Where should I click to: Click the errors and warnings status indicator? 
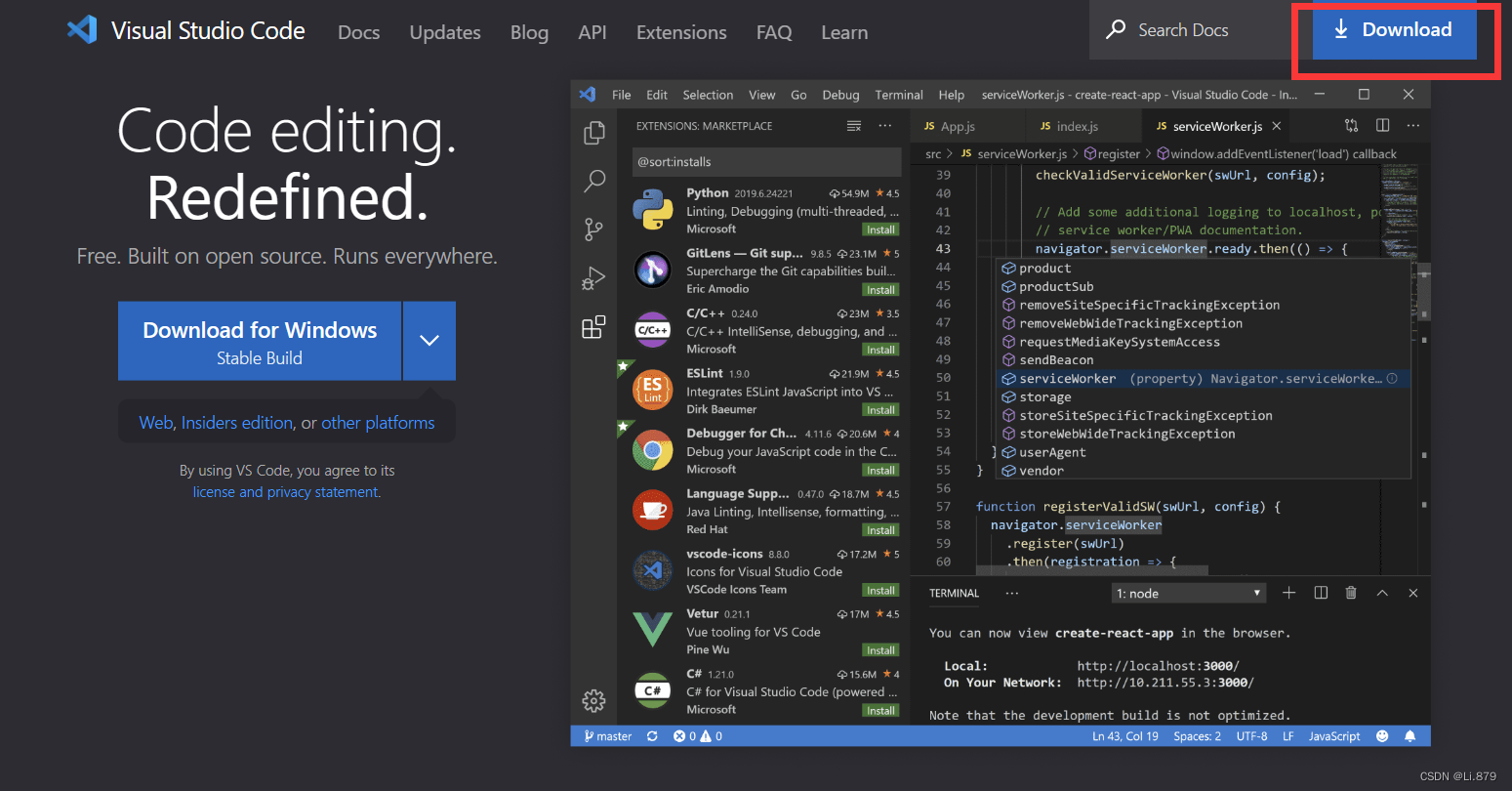tap(698, 736)
